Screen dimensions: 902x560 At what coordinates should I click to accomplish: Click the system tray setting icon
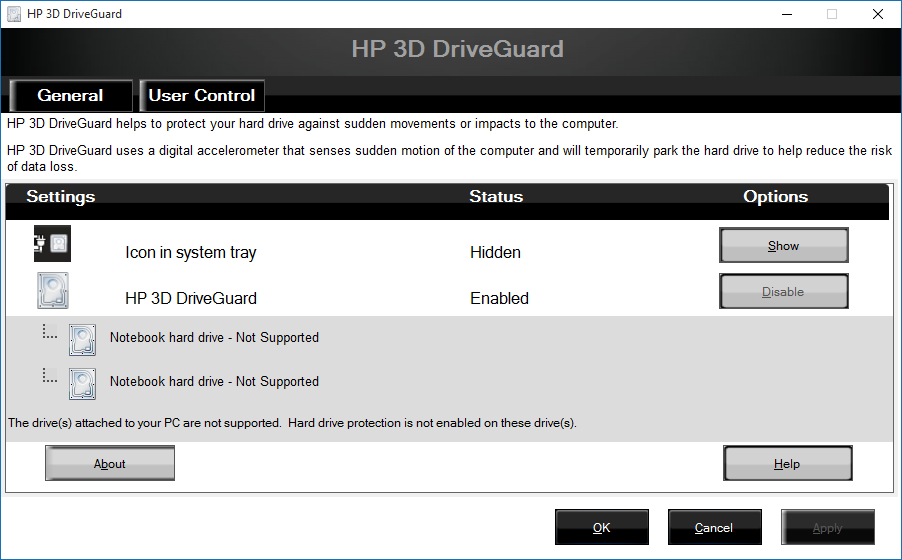pyautogui.click(x=52, y=243)
